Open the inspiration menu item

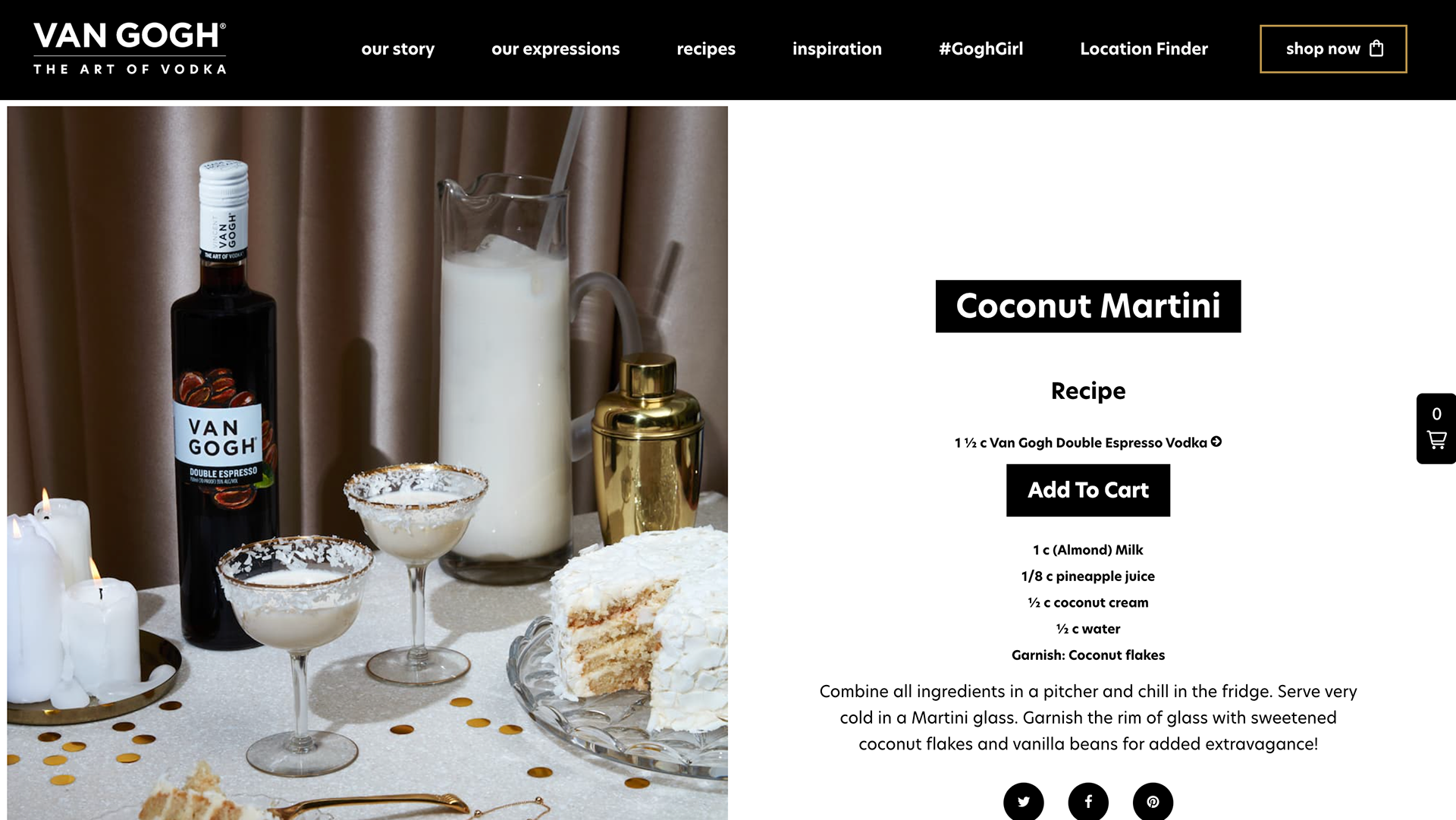837,49
